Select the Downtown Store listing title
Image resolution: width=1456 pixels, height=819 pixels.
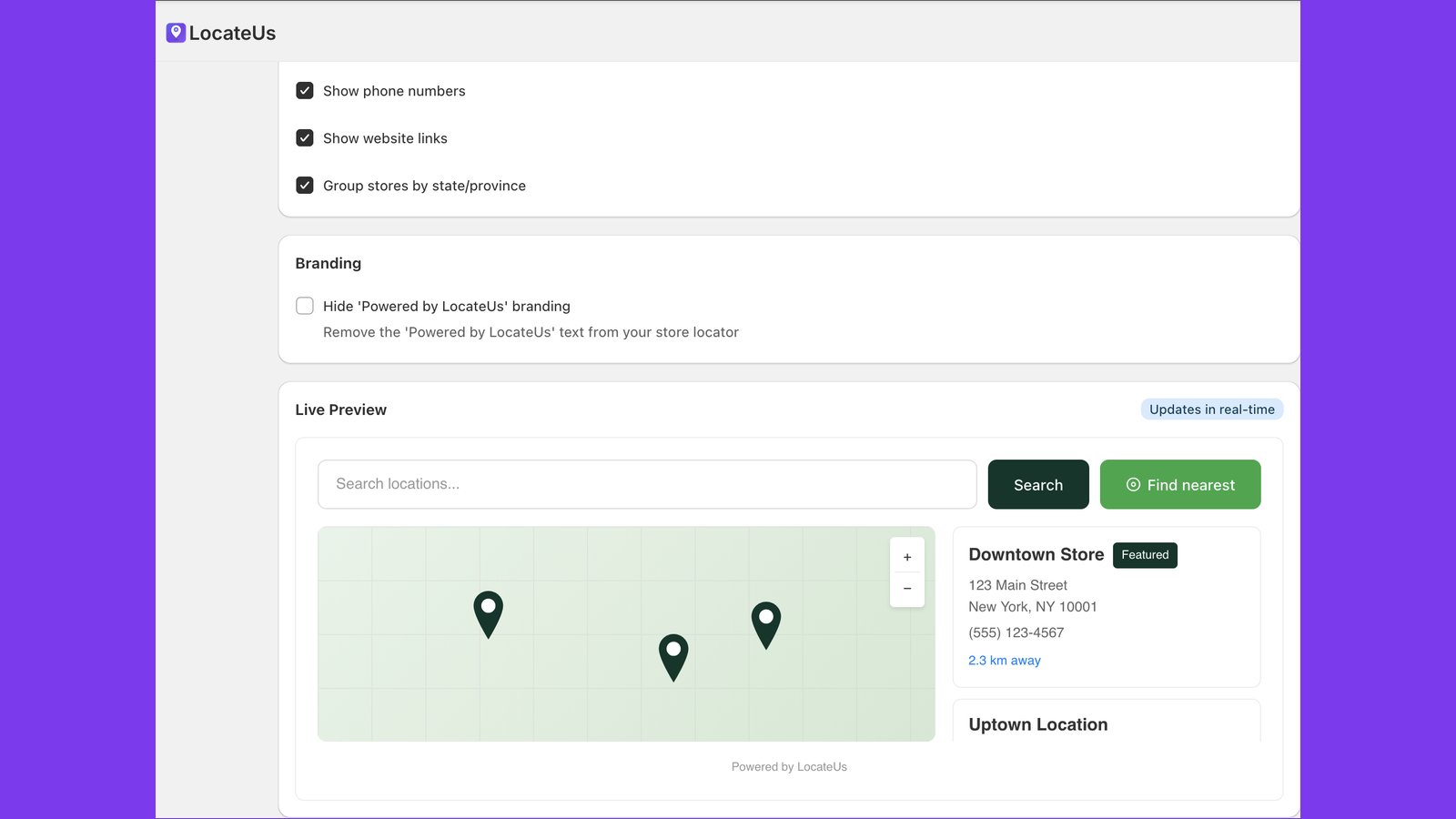1036,554
